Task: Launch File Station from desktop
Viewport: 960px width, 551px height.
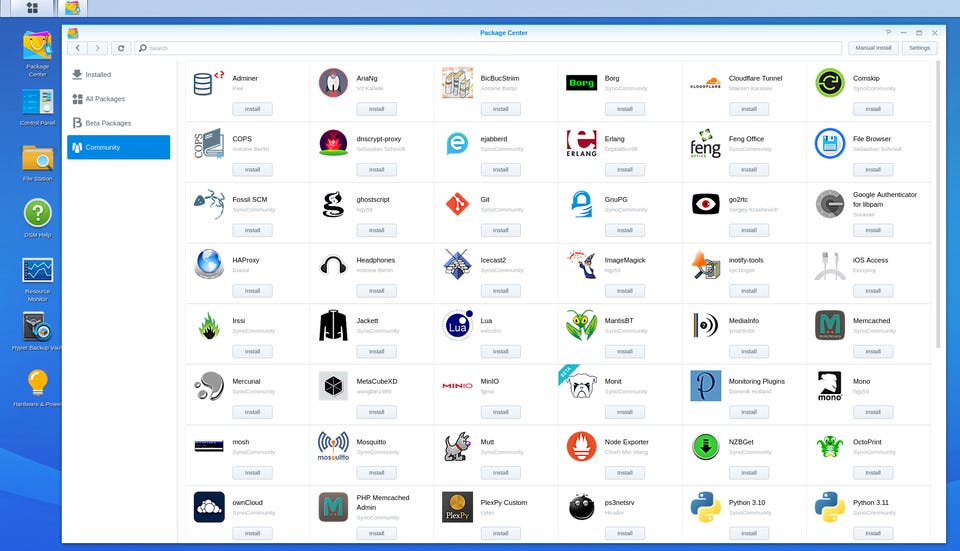Action: pos(37,163)
